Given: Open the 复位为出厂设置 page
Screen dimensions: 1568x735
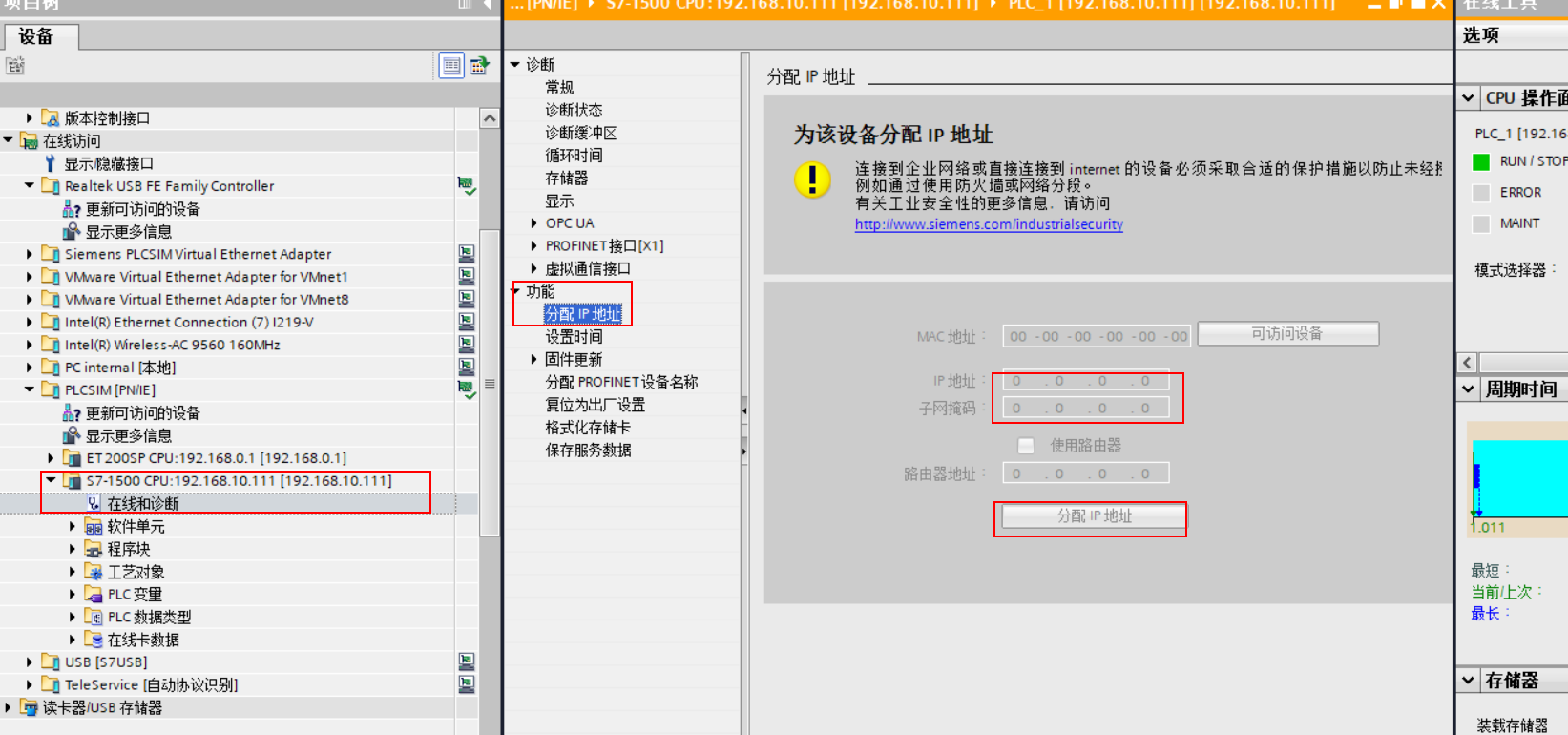Looking at the screenshot, I should 596,405.
